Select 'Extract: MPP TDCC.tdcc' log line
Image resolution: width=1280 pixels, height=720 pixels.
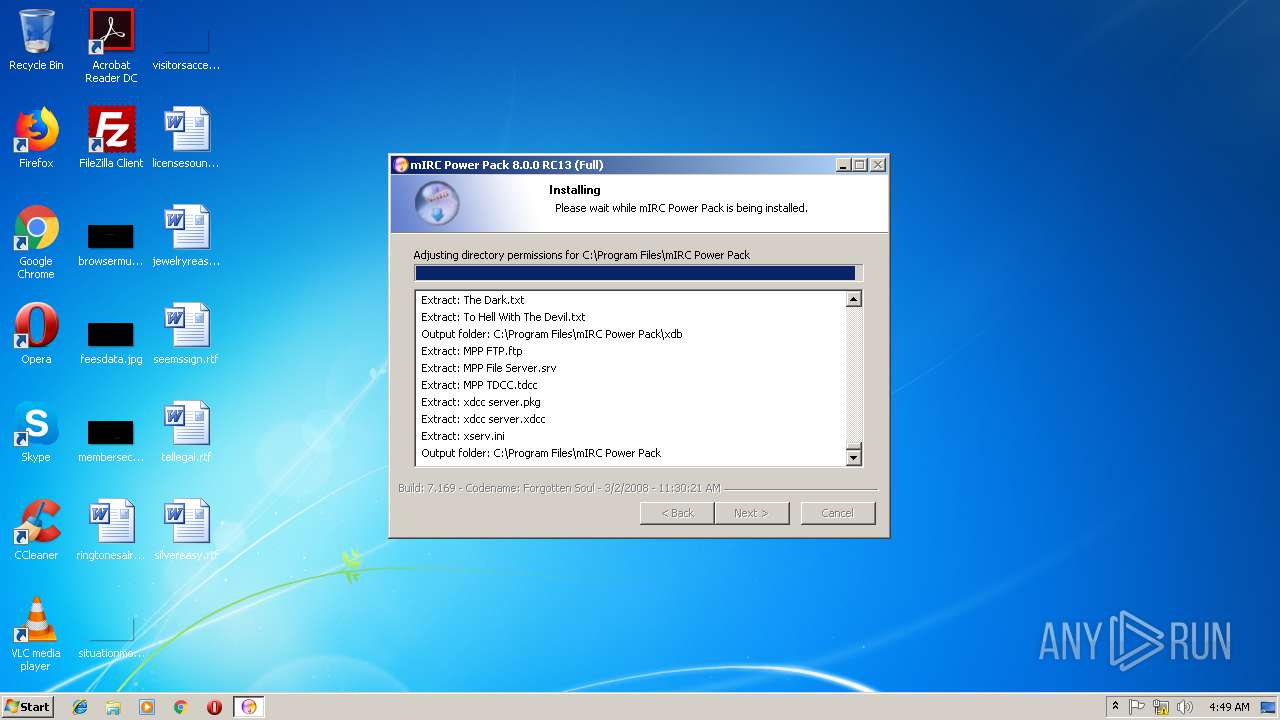click(479, 385)
